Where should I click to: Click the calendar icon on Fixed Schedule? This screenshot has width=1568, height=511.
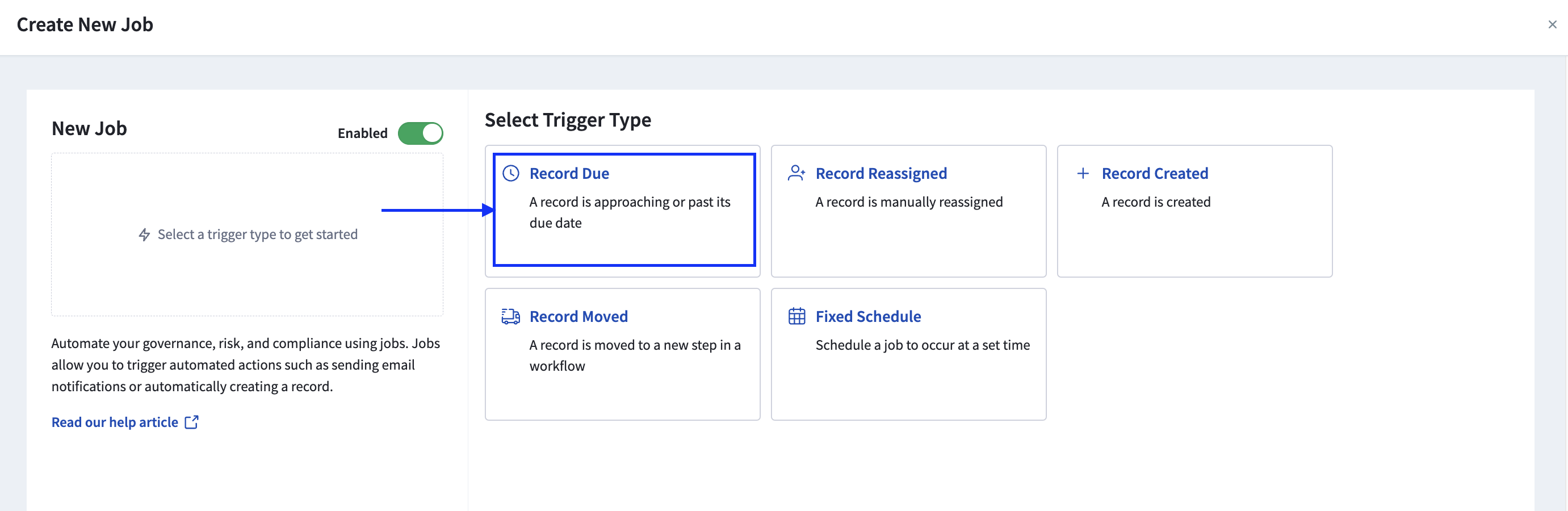tap(796, 317)
